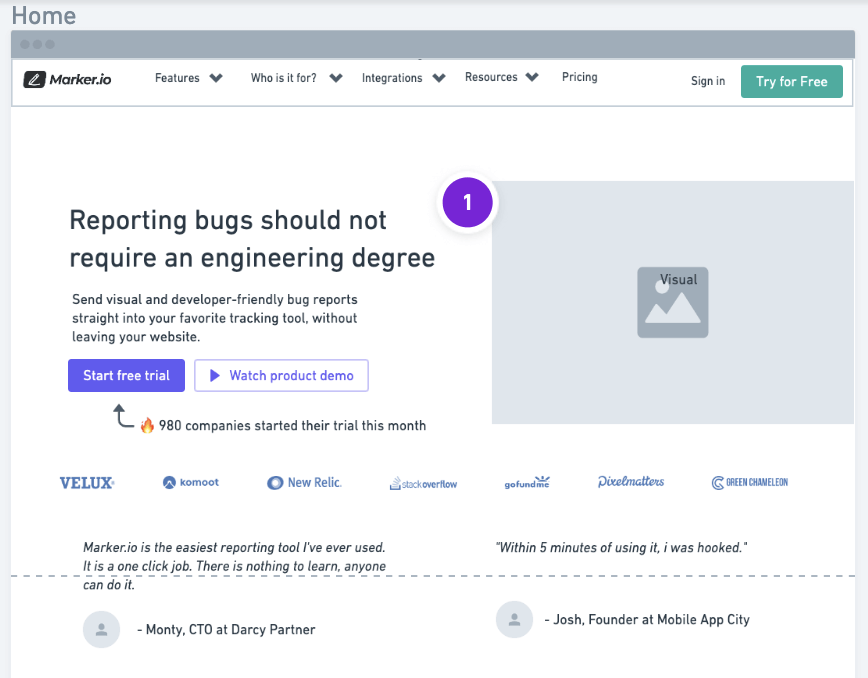Click the Try for Free button
Viewport: 868px width, 678px height.
792,81
